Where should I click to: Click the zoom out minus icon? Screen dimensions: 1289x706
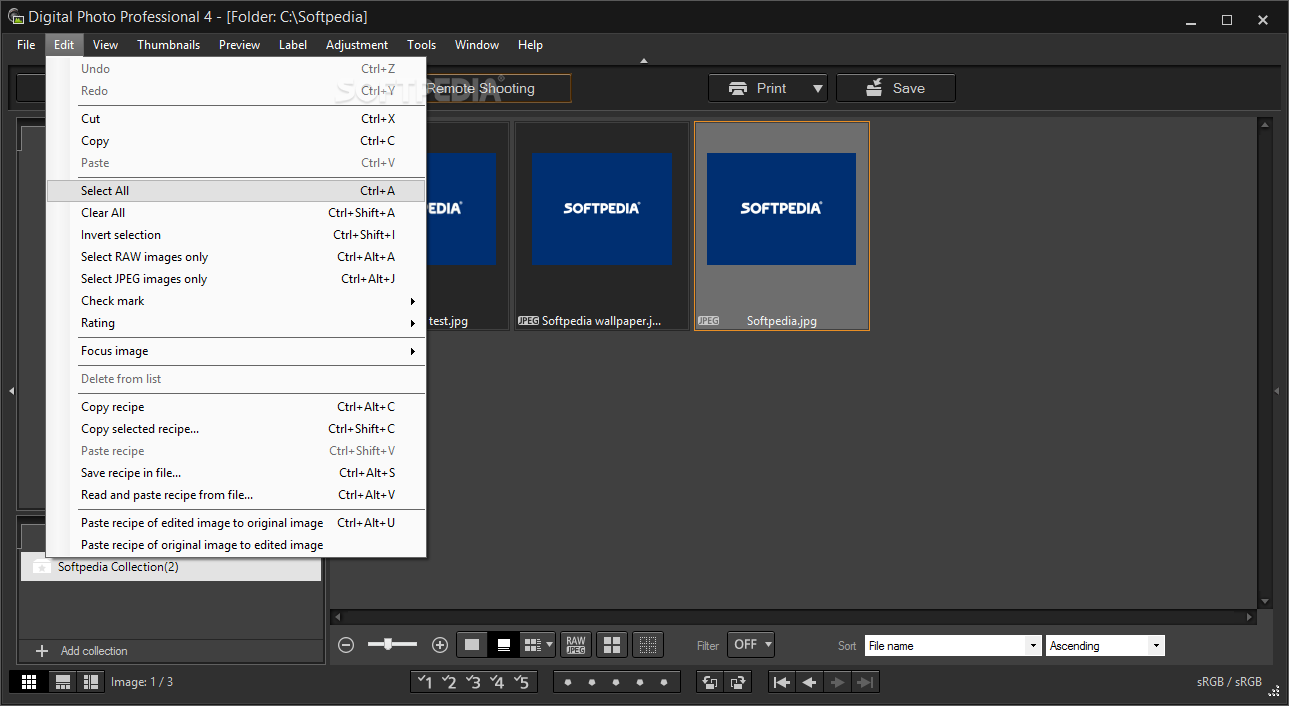(346, 645)
